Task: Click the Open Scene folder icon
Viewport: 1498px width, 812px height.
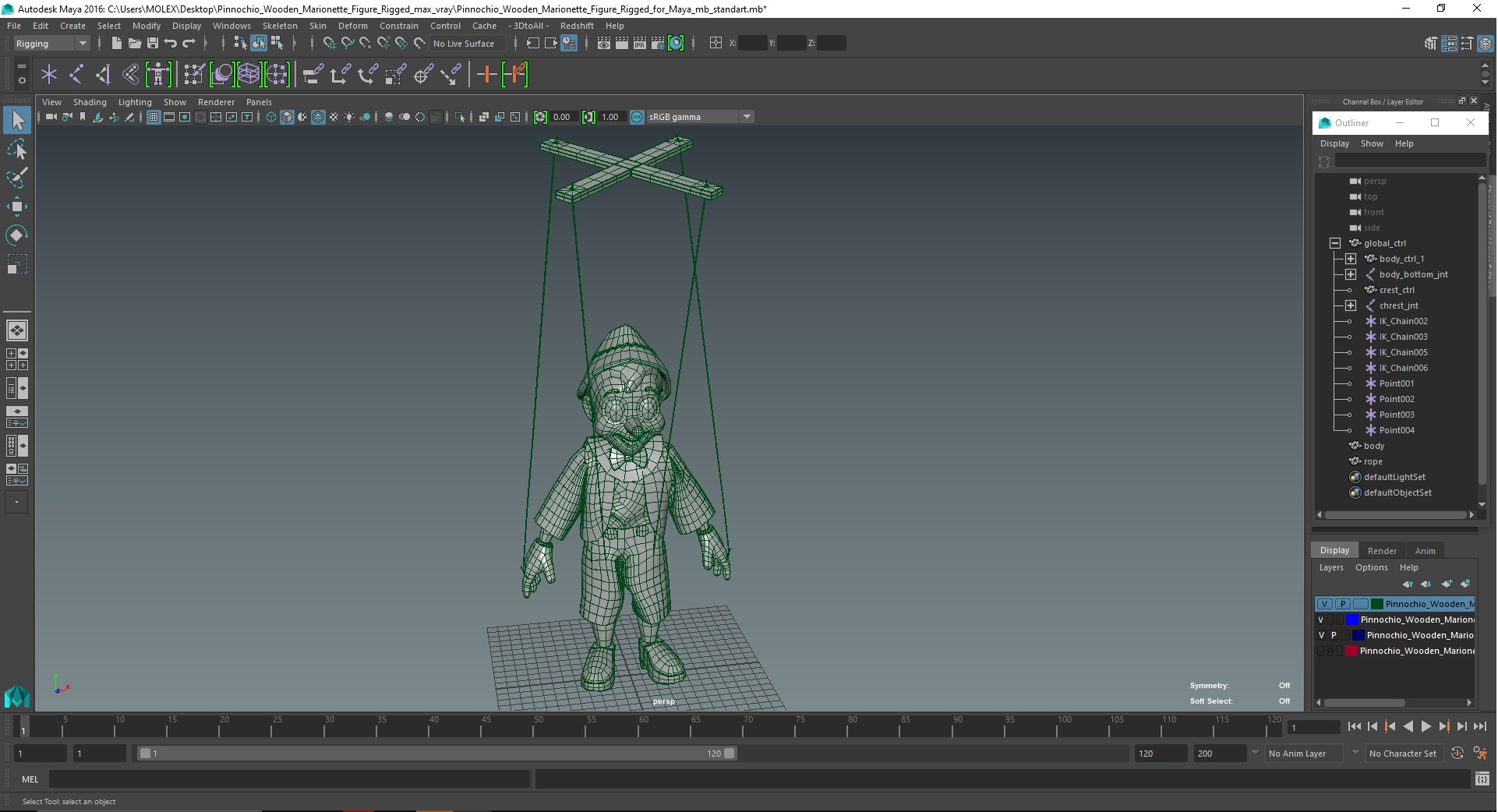Action: tap(134, 44)
